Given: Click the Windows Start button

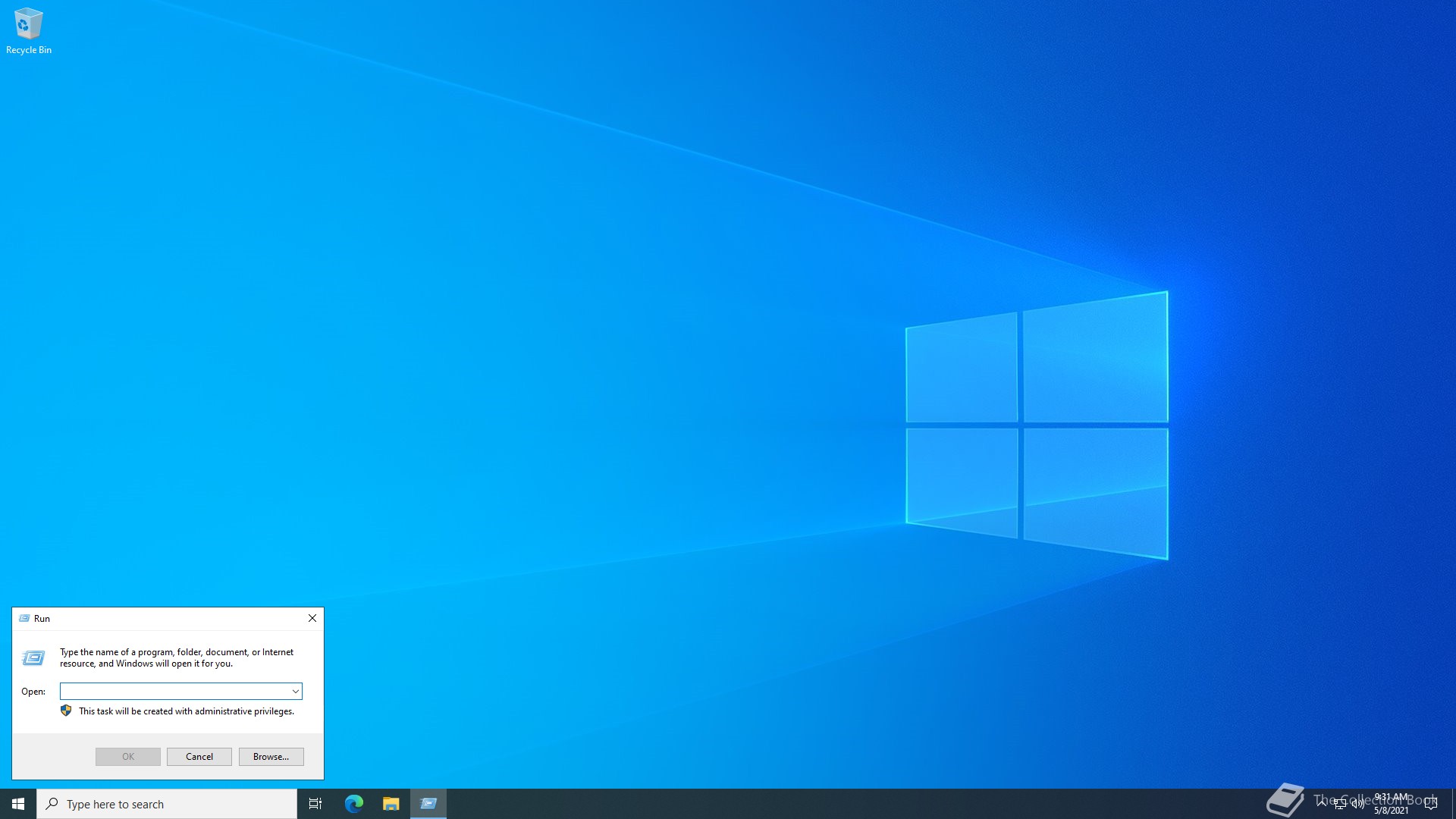Looking at the screenshot, I should (x=18, y=804).
